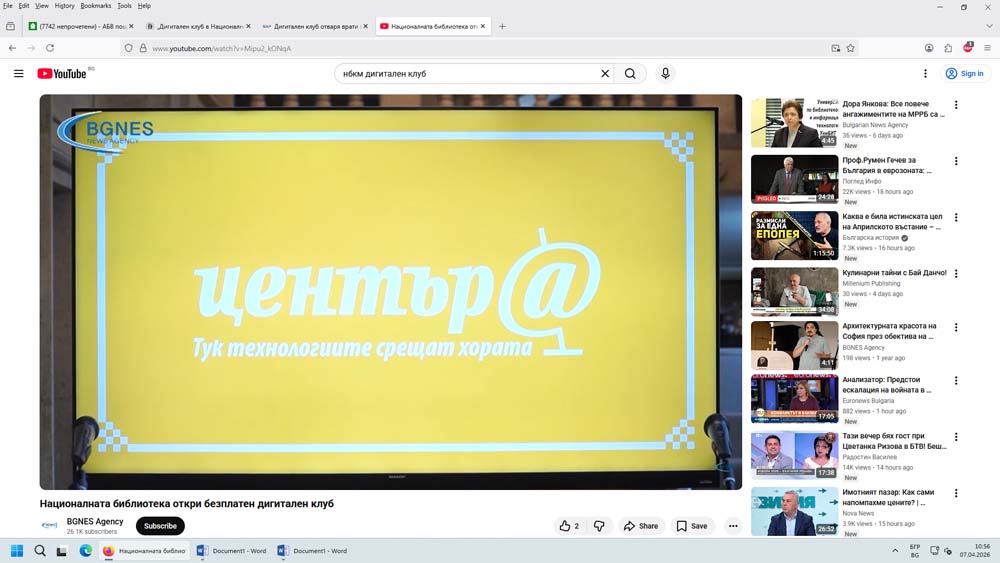This screenshot has height=563, width=1000.
Task: Open a new browser tab
Action: (x=502, y=26)
